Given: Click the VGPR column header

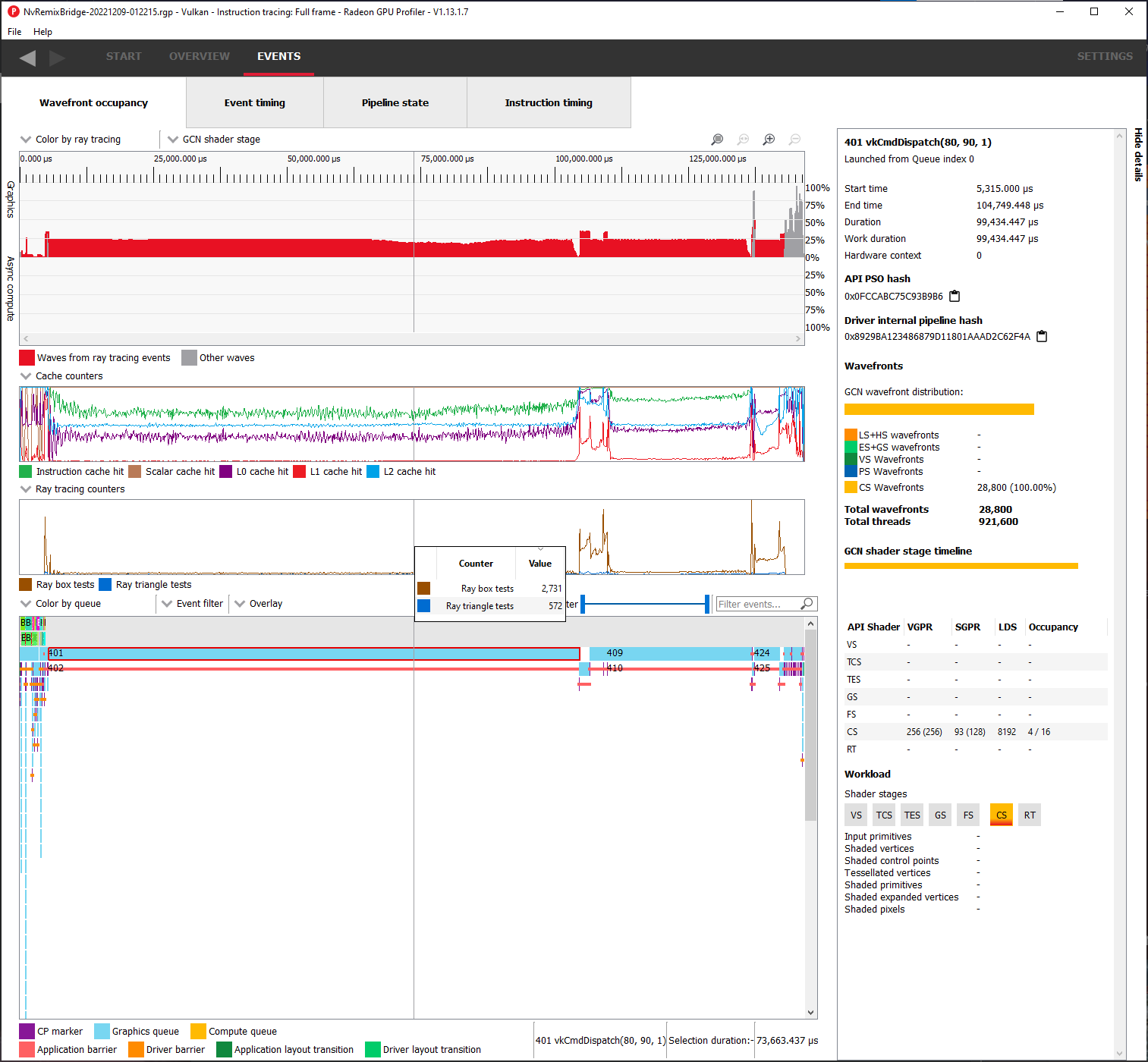Looking at the screenshot, I should pos(920,627).
